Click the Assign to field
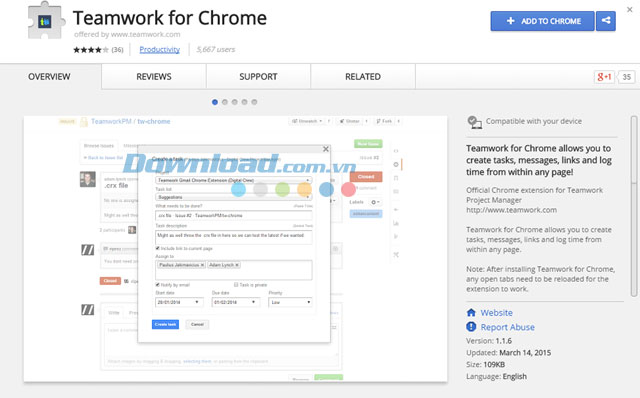 point(233,270)
